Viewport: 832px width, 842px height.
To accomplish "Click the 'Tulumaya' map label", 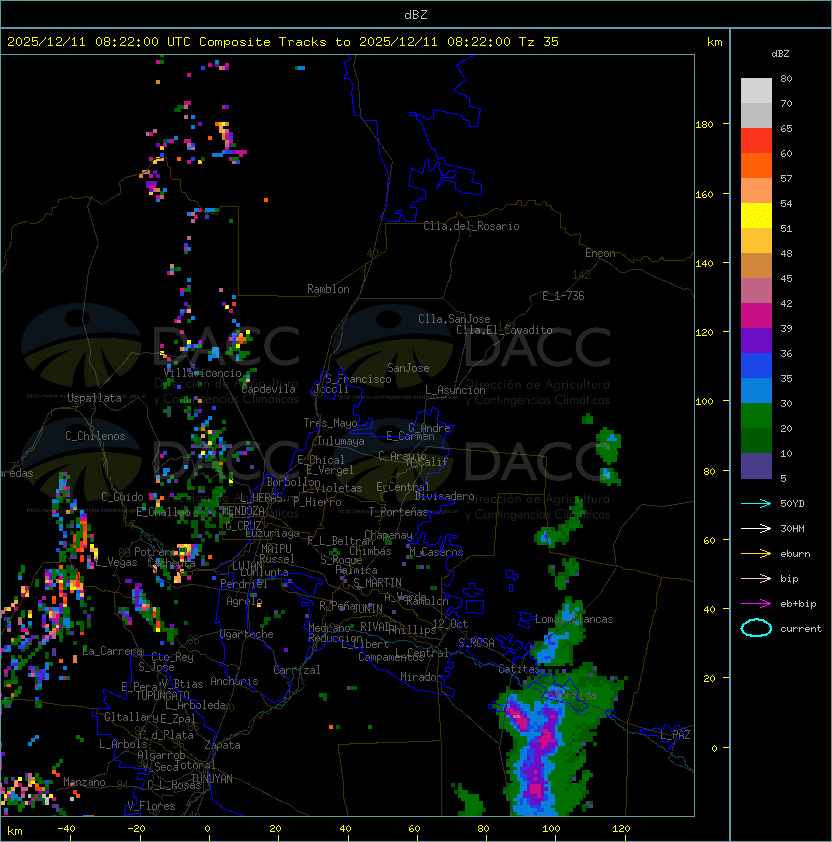I will pyautogui.click(x=341, y=441).
